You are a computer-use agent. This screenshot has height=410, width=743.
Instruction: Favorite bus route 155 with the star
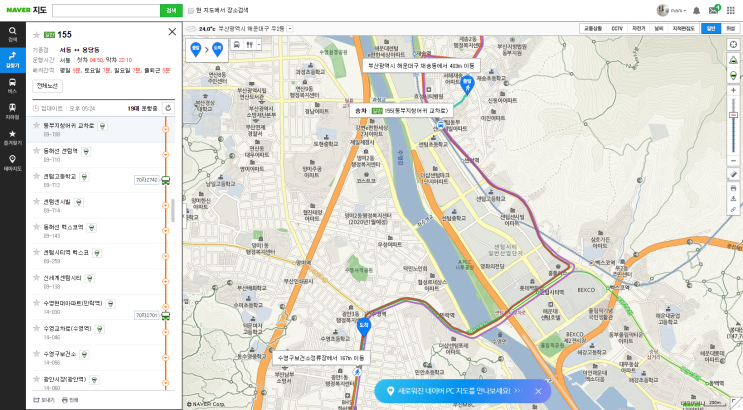[36, 35]
